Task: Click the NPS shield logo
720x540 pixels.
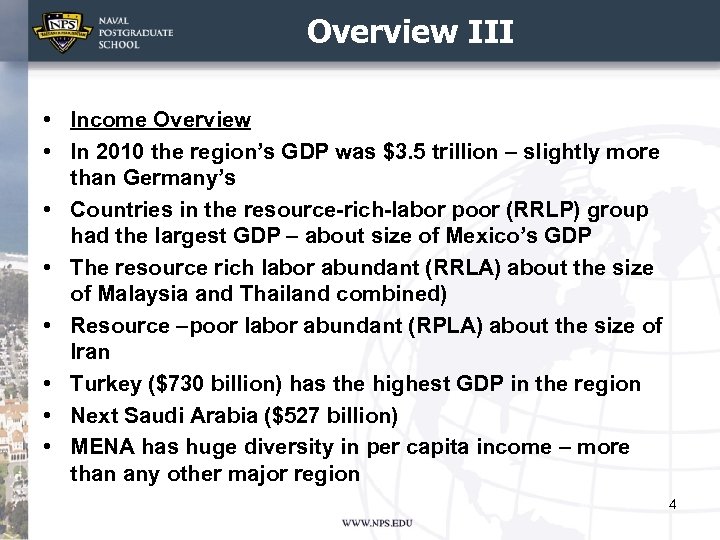Action: tap(62, 32)
